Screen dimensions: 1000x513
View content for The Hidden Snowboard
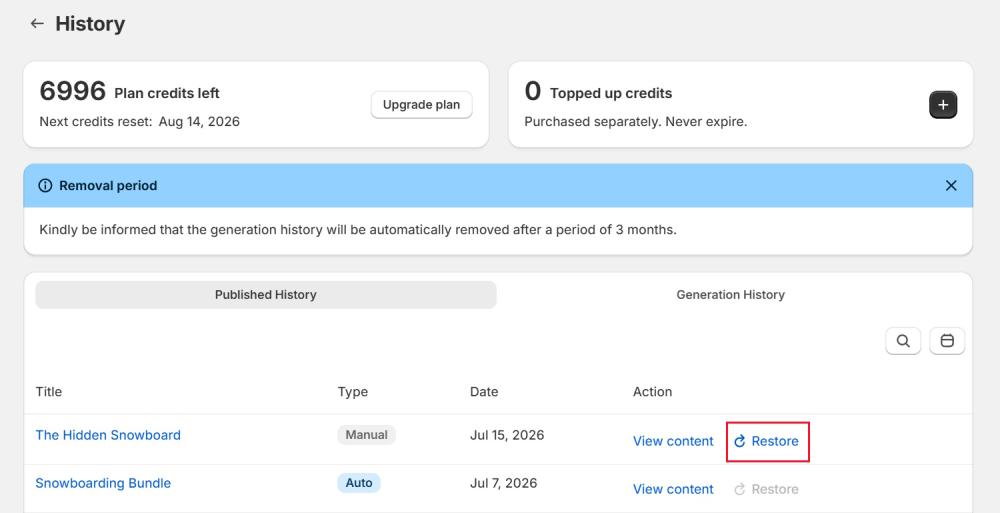[x=673, y=442]
